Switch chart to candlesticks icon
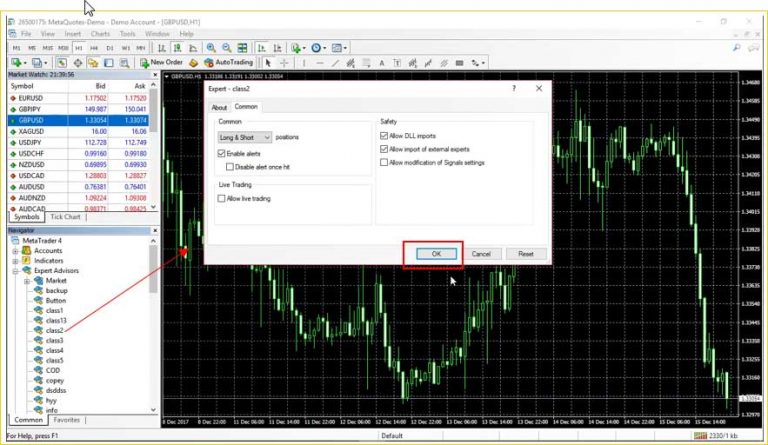 point(177,48)
